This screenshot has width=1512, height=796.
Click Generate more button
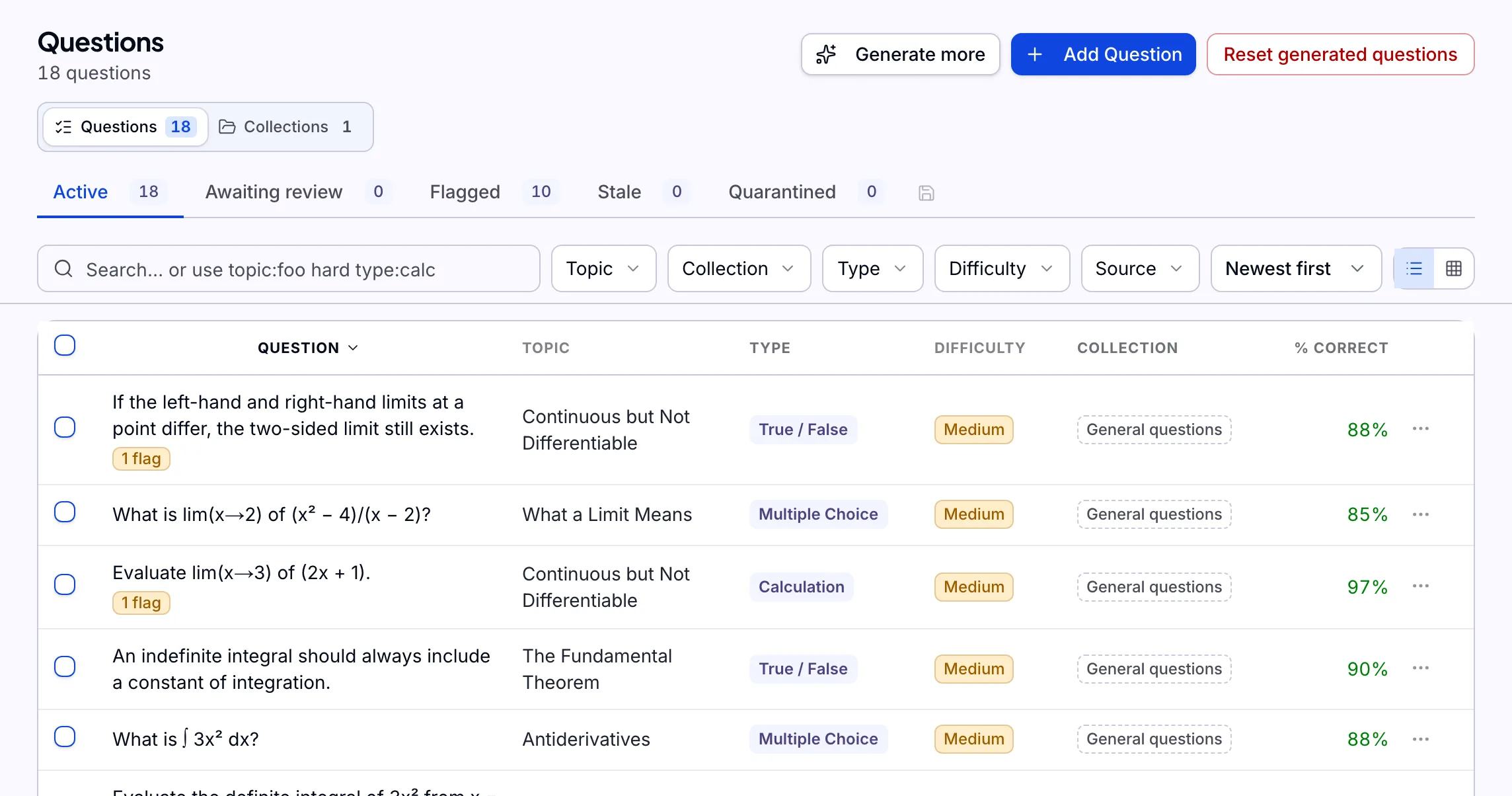(x=900, y=54)
